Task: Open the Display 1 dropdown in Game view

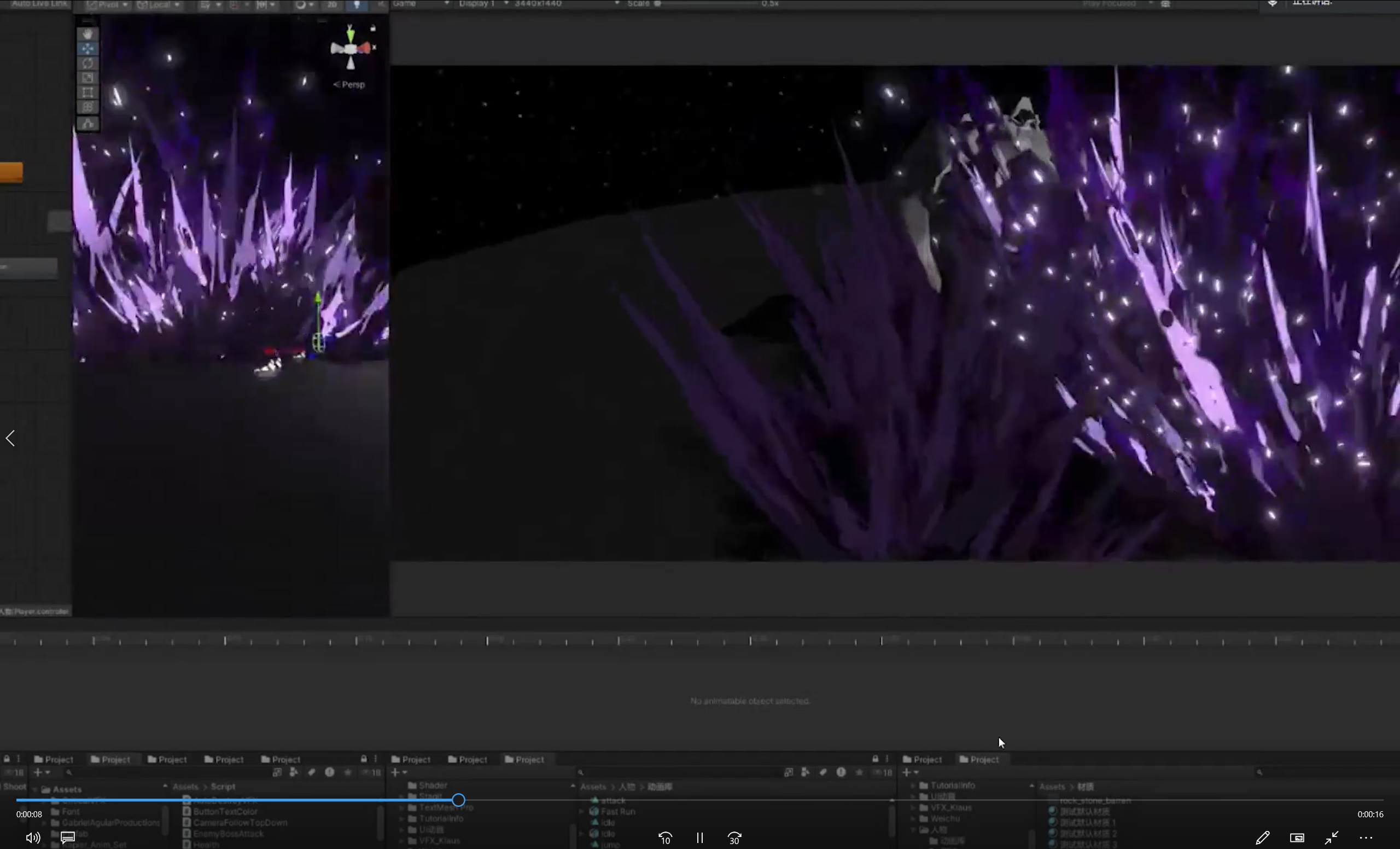Action: pyautogui.click(x=482, y=4)
